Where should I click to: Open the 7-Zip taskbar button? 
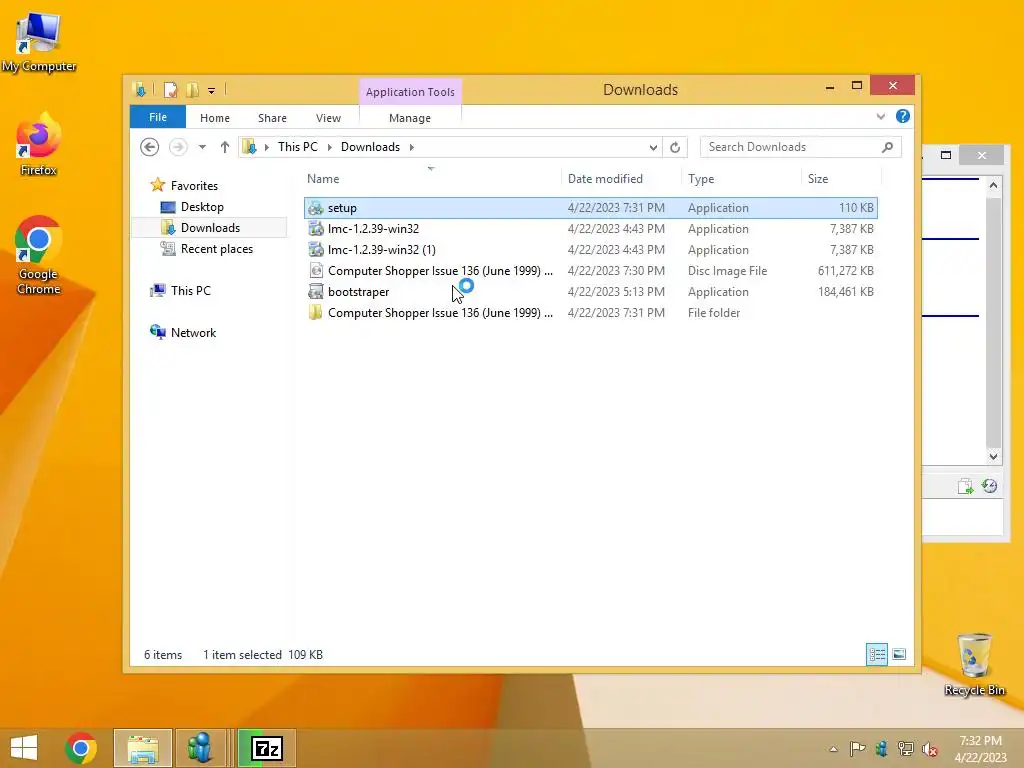tap(266, 748)
